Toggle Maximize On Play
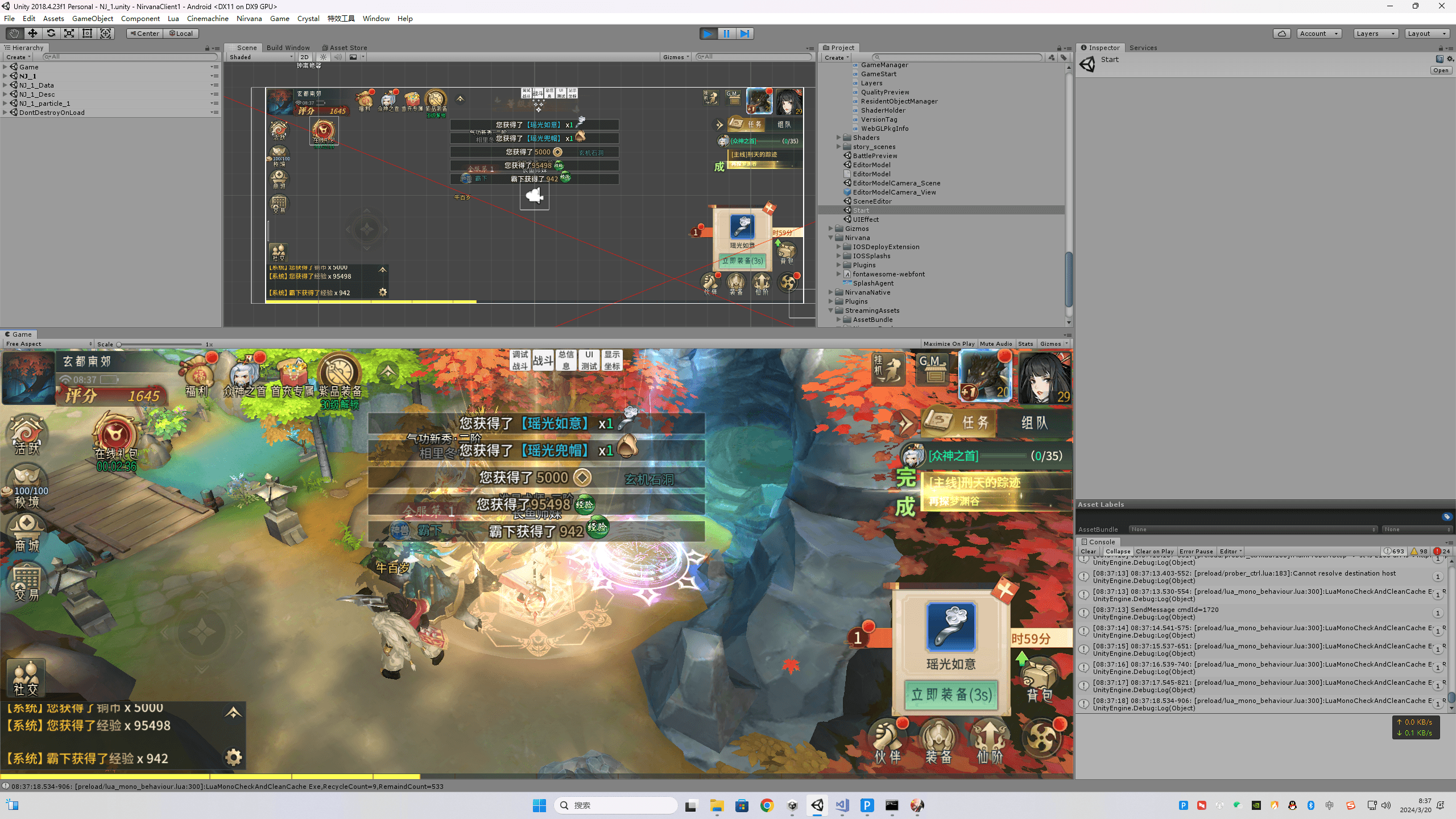The image size is (1456, 819). (948, 344)
